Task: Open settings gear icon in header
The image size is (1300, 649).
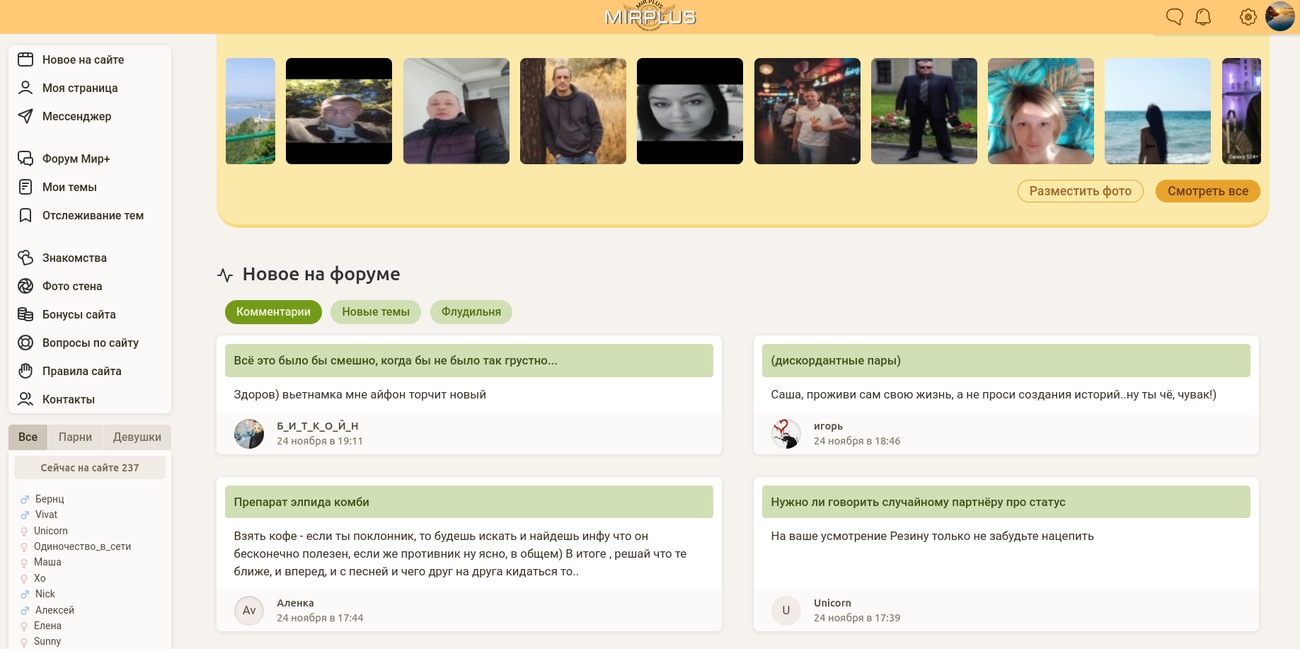Action: coord(1247,17)
